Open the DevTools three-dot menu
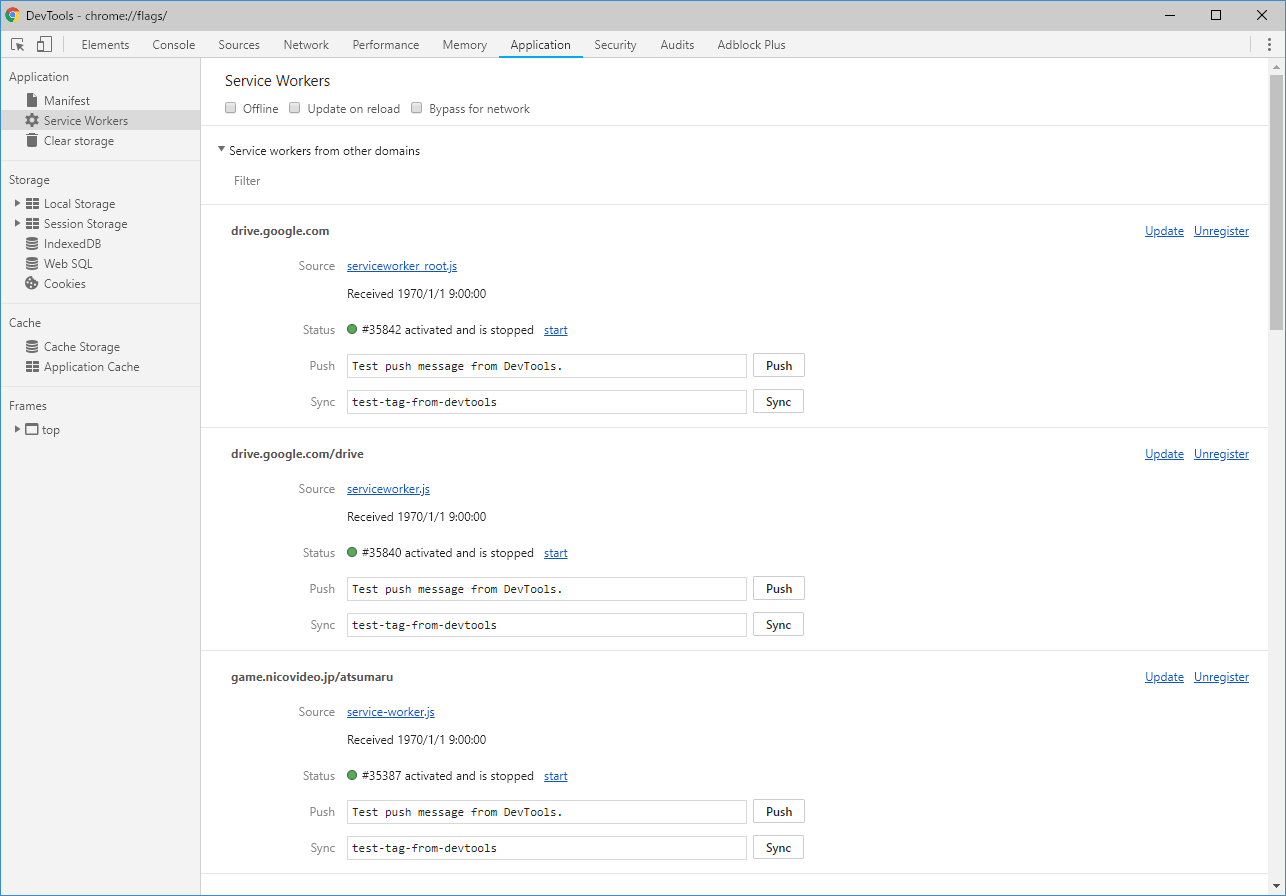 (1269, 44)
